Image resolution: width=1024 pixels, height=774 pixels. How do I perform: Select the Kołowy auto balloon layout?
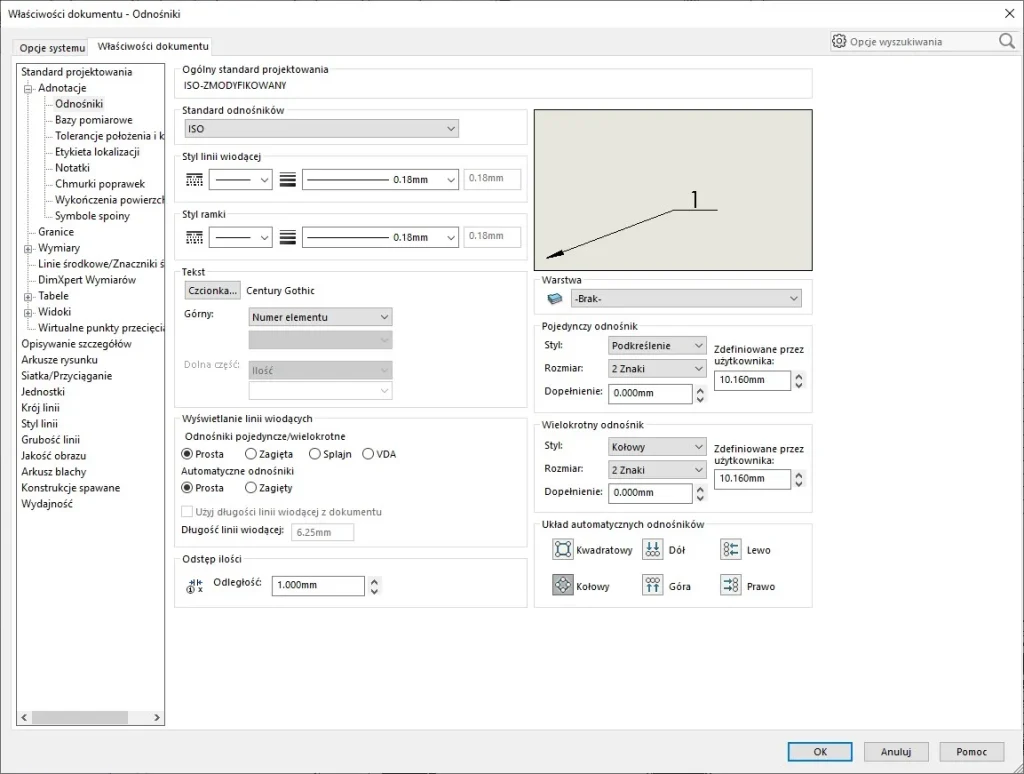pos(562,585)
